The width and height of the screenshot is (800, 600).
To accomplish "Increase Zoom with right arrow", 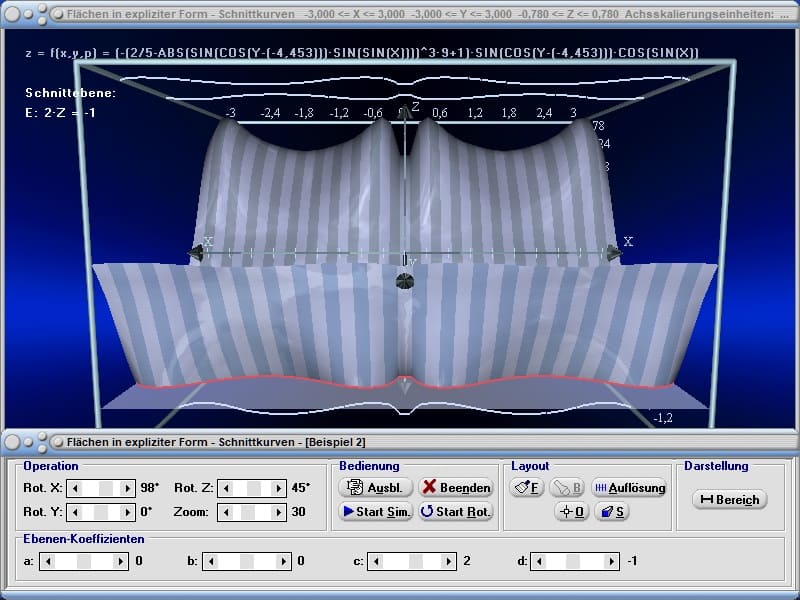I will tap(278, 512).
